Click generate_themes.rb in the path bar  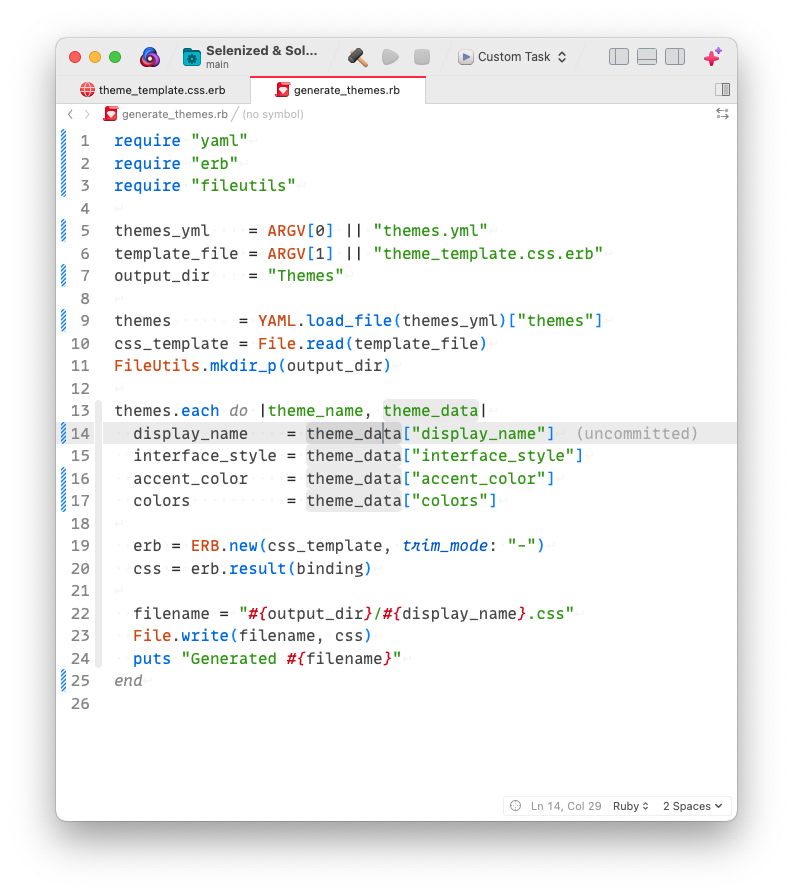[x=175, y=114]
